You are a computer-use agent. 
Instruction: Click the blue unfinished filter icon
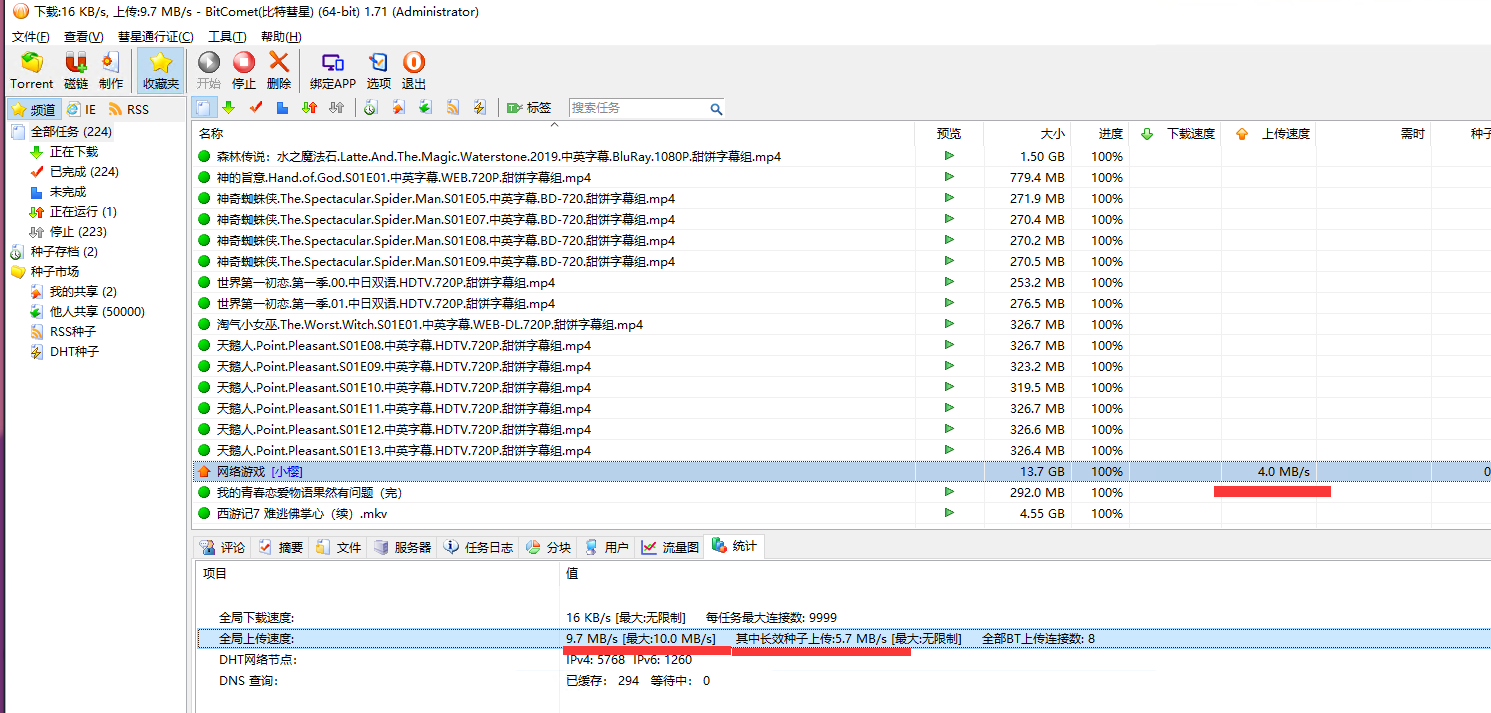pyautogui.click(x=283, y=107)
